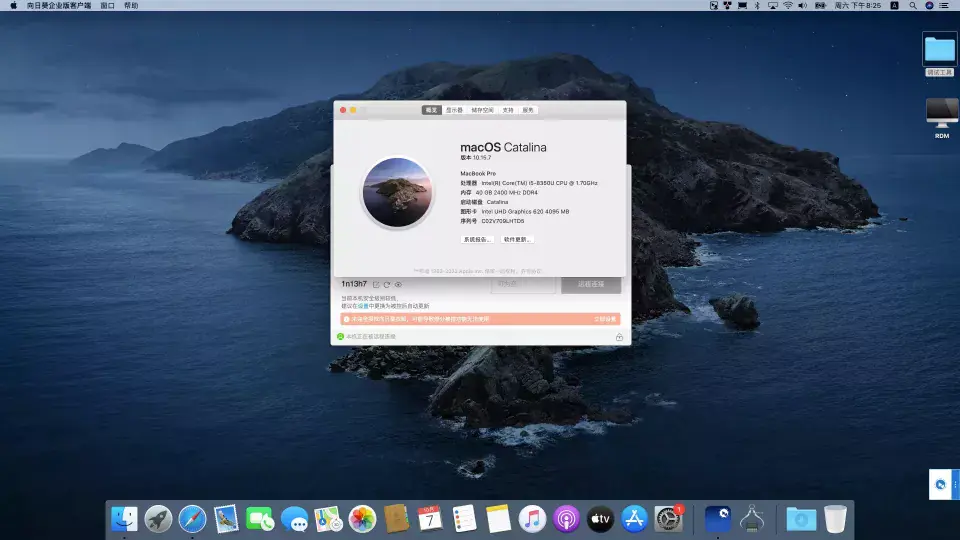Activate Siri from the menu bar
The image size is (960, 540).
click(x=929, y=6)
